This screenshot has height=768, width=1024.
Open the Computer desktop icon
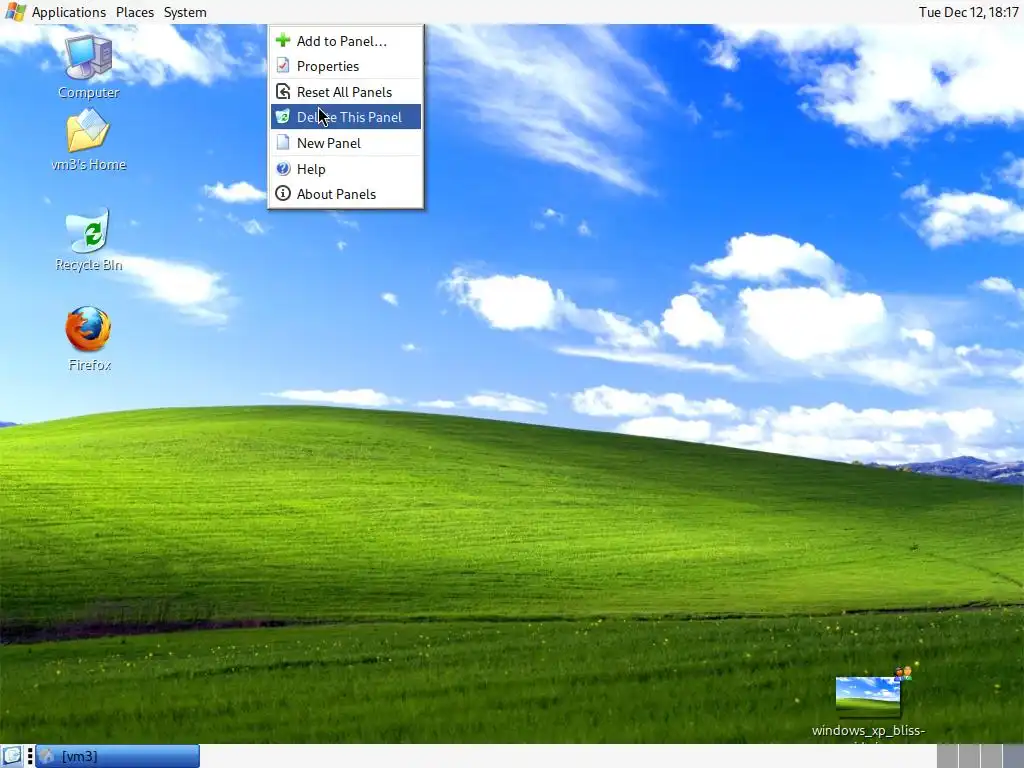pos(88,57)
